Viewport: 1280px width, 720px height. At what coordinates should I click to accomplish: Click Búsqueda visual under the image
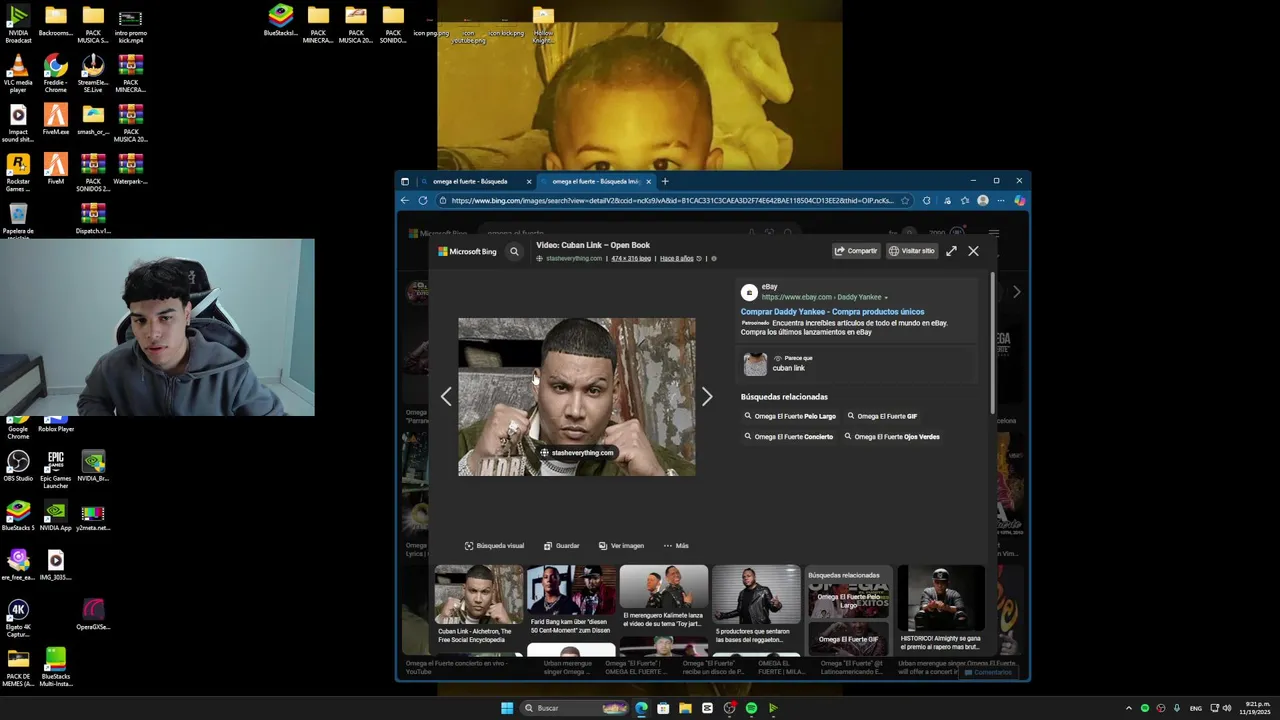click(495, 546)
